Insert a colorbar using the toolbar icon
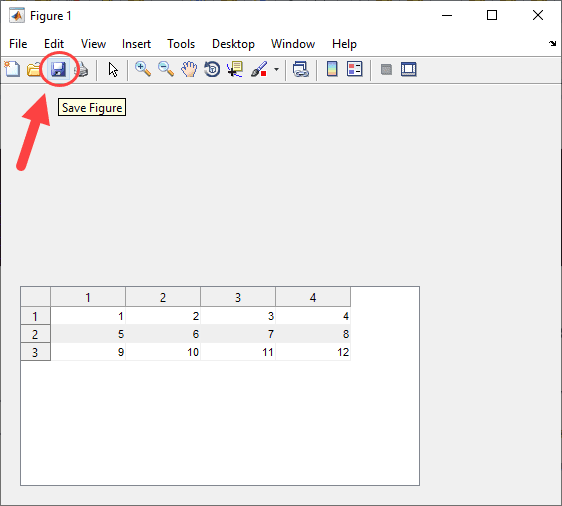 pos(332,69)
